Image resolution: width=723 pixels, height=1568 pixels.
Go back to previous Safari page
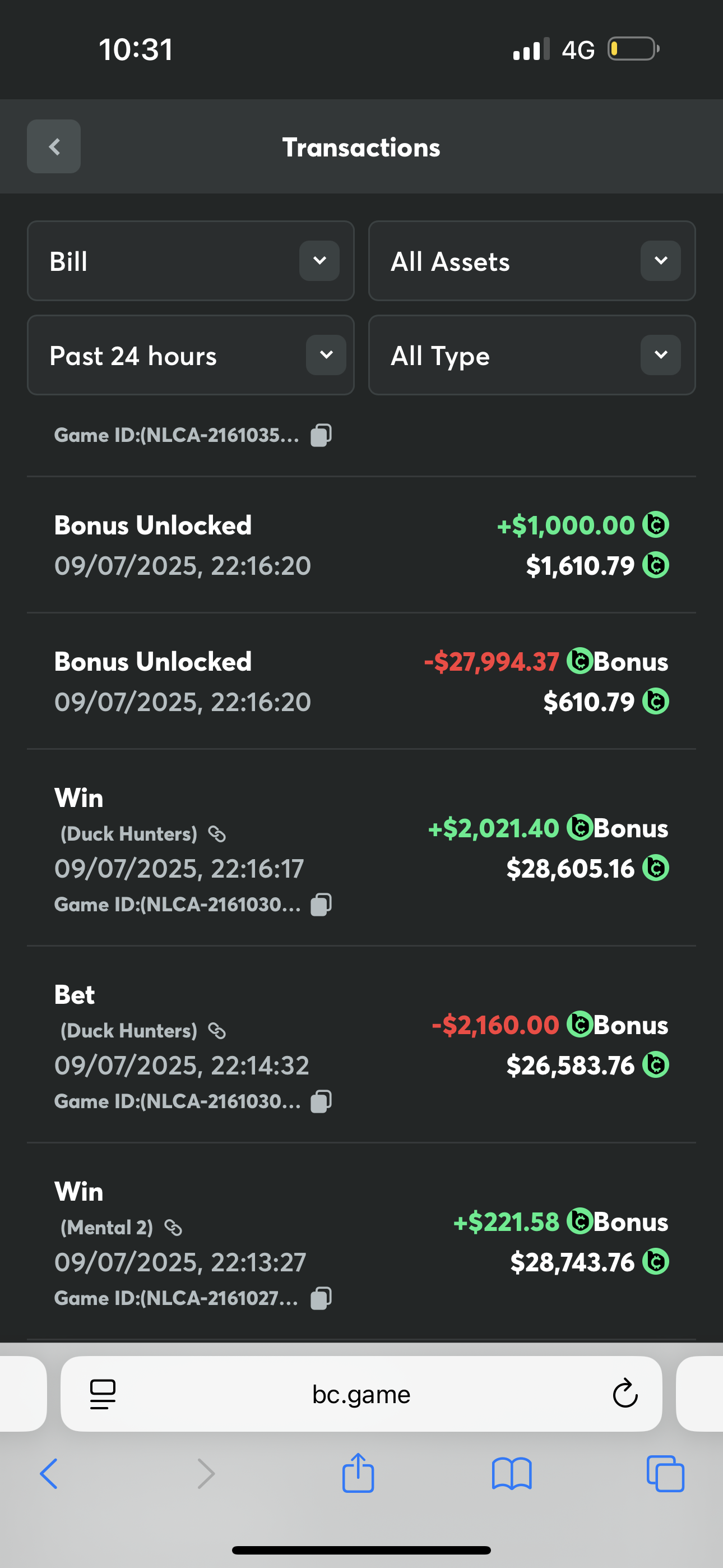49,1474
